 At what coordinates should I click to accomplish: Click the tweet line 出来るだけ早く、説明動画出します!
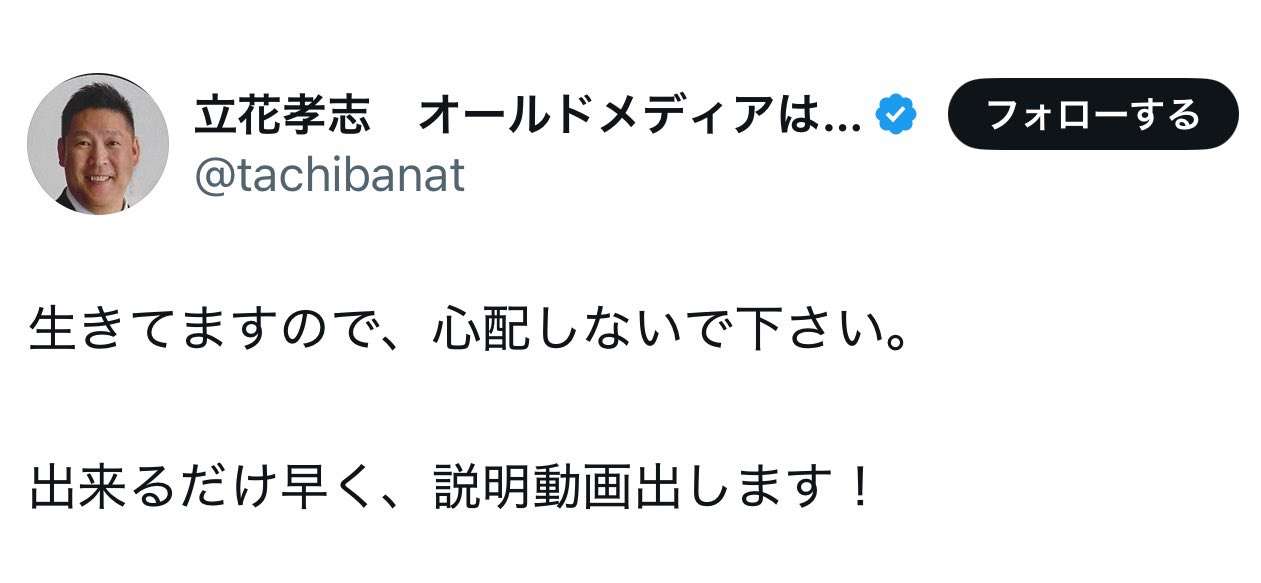pyautogui.click(x=452, y=488)
